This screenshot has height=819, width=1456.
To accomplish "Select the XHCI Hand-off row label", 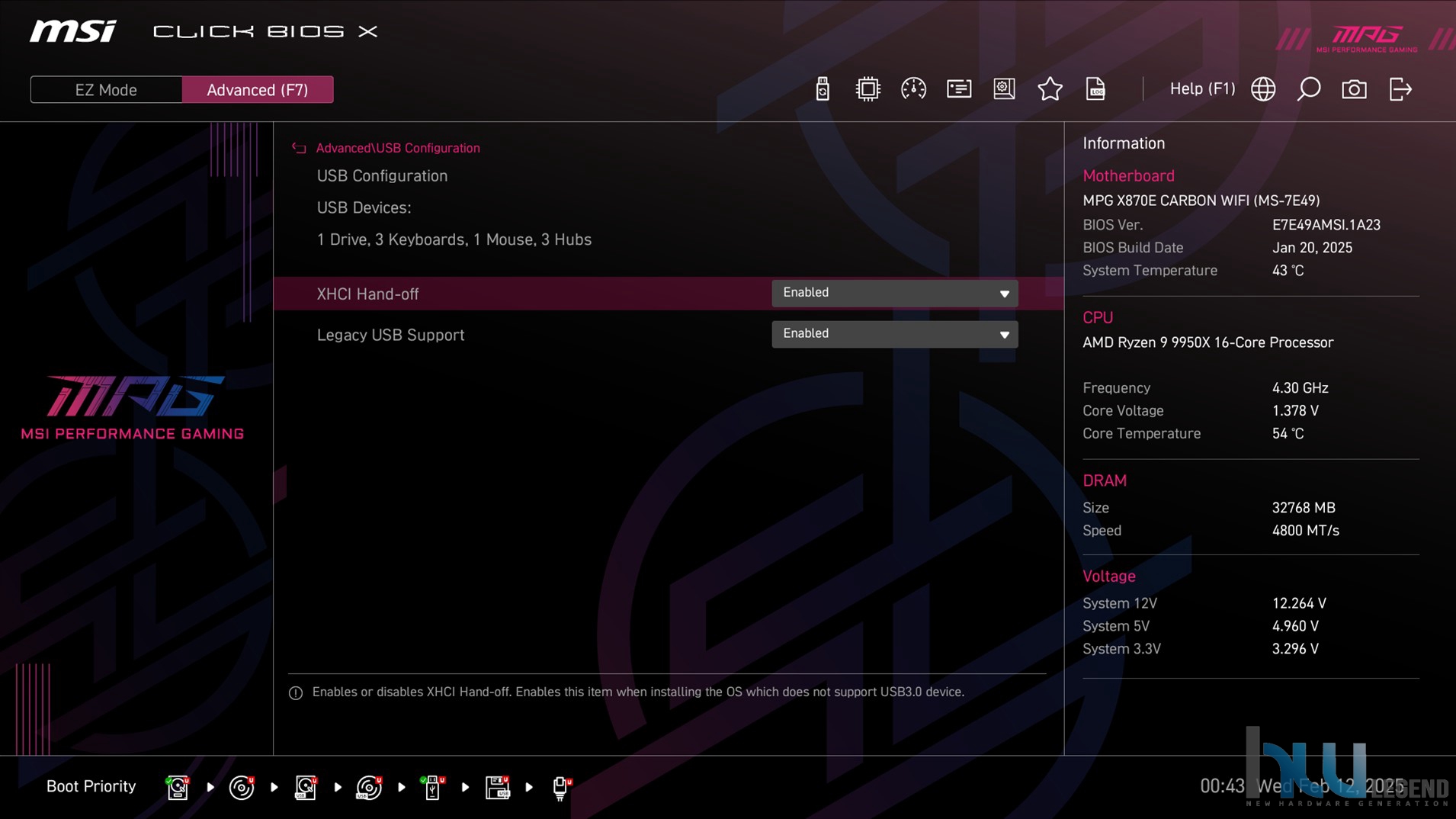I will point(367,294).
